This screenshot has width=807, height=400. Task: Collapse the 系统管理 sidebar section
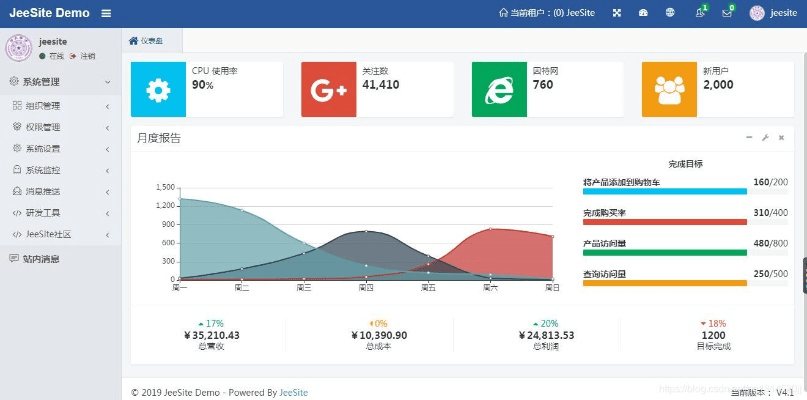pyautogui.click(x=60, y=82)
